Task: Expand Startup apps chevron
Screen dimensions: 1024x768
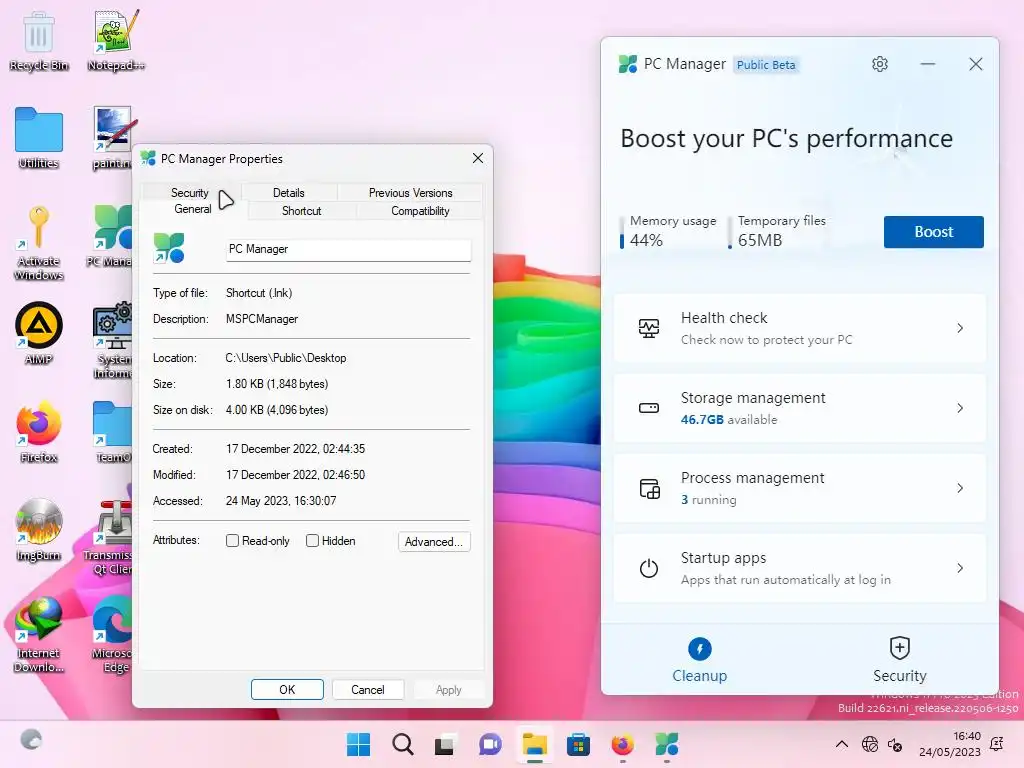Action: pos(960,568)
